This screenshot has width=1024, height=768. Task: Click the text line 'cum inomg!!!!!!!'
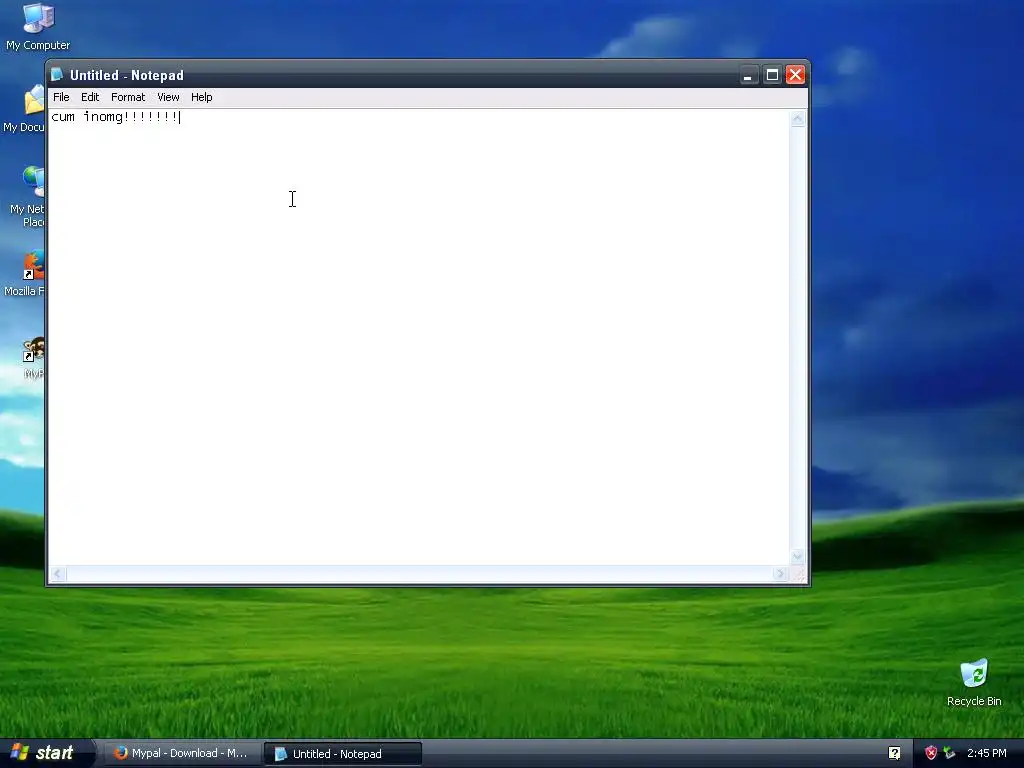click(x=115, y=117)
